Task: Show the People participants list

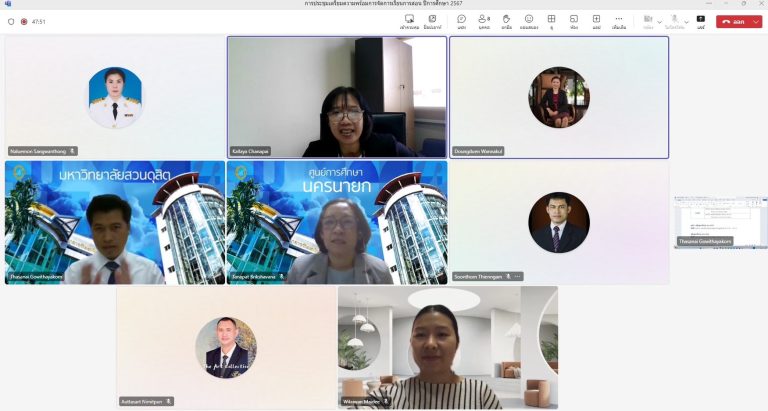Action: [x=484, y=20]
